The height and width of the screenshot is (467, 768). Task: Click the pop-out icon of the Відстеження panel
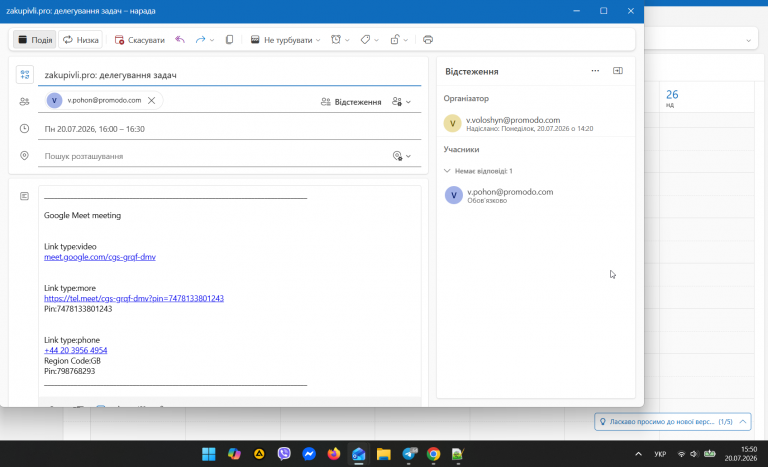618,71
